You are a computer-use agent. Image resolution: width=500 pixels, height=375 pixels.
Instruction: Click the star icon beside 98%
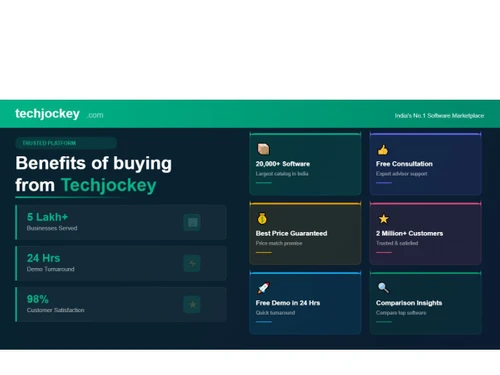[x=192, y=304]
